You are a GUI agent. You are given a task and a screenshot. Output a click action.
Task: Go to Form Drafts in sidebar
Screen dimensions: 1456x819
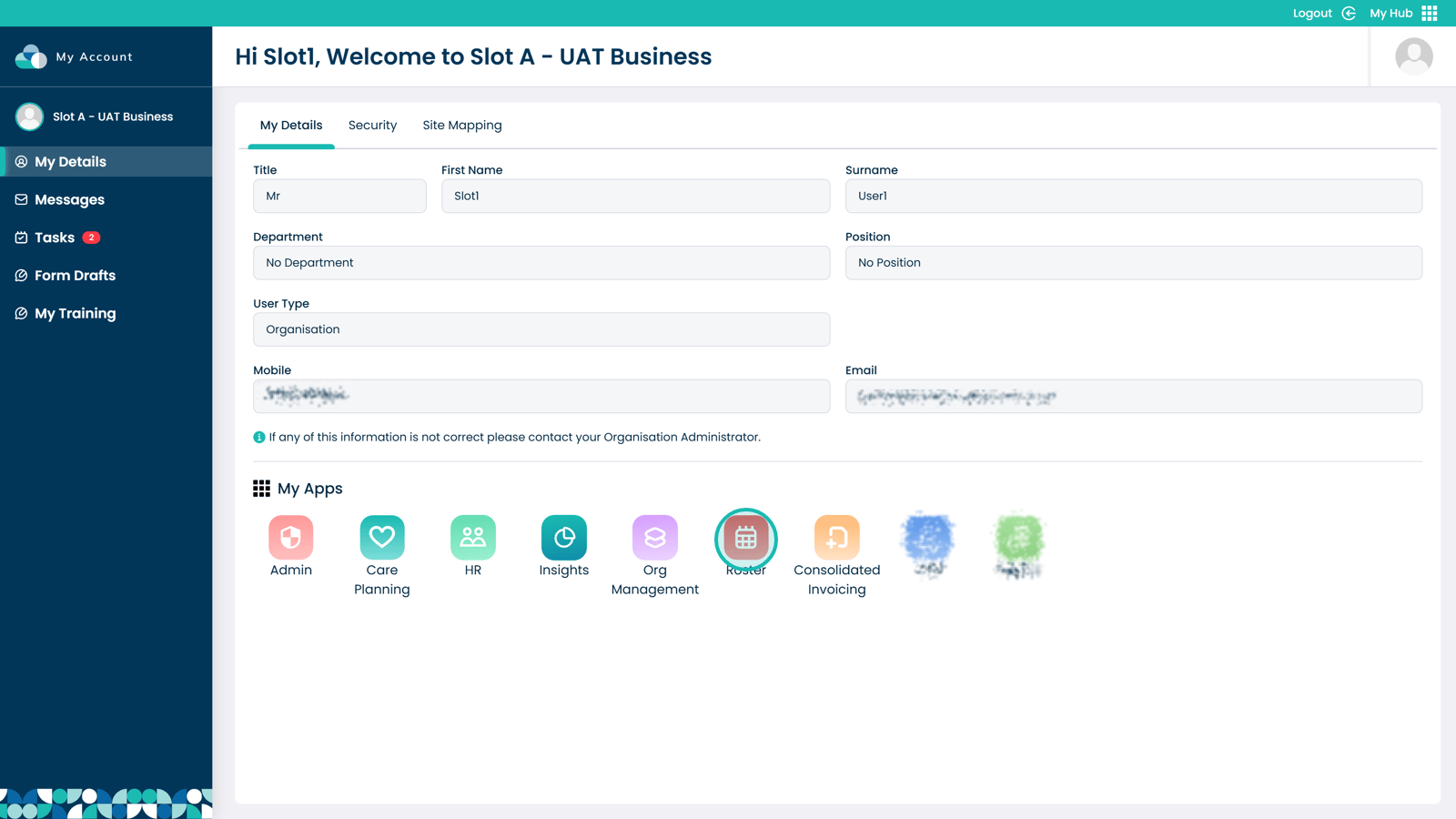[x=75, y=276]
